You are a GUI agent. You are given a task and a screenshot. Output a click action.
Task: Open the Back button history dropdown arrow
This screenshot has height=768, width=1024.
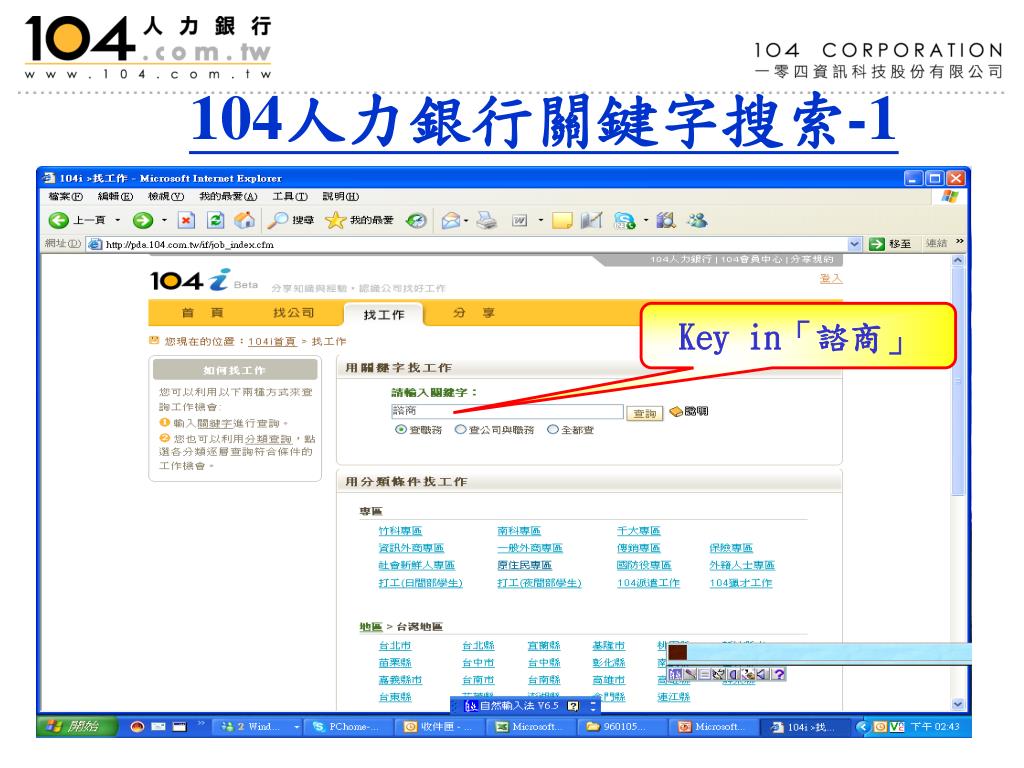coord(118,221)
